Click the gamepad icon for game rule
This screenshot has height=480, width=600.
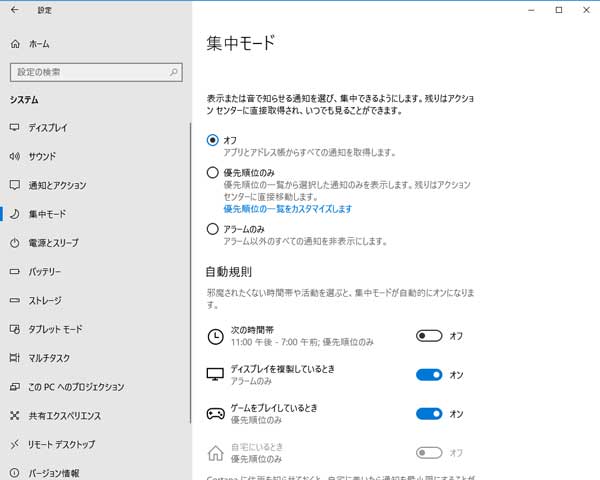(x=215, y=413)
